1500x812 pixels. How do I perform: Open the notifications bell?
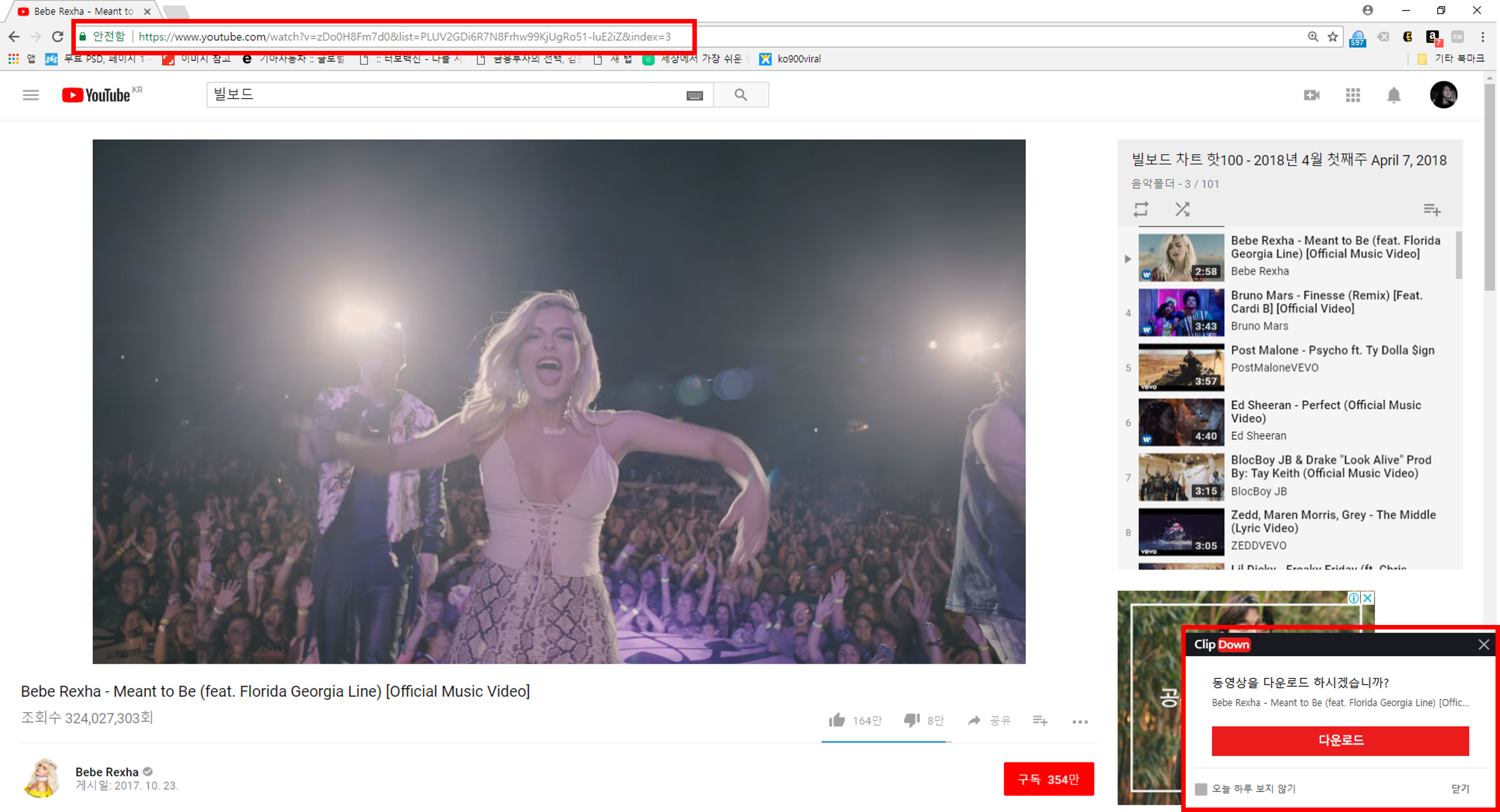(1393, 95)
